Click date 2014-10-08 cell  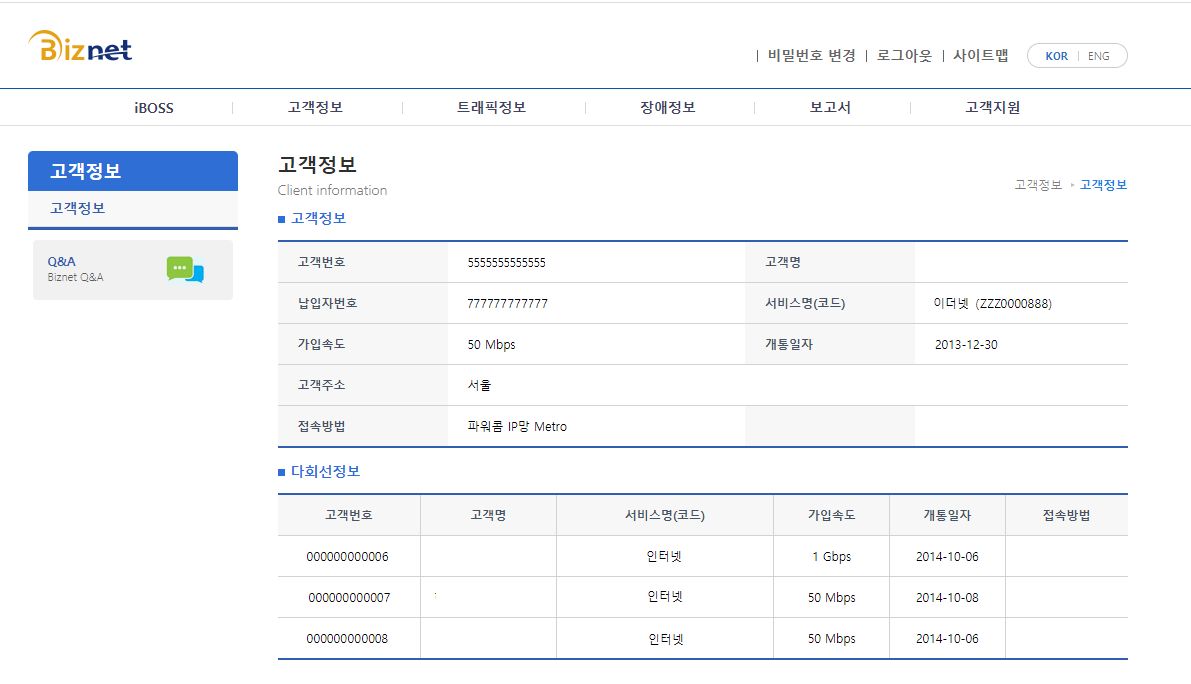tap(947, 597)
